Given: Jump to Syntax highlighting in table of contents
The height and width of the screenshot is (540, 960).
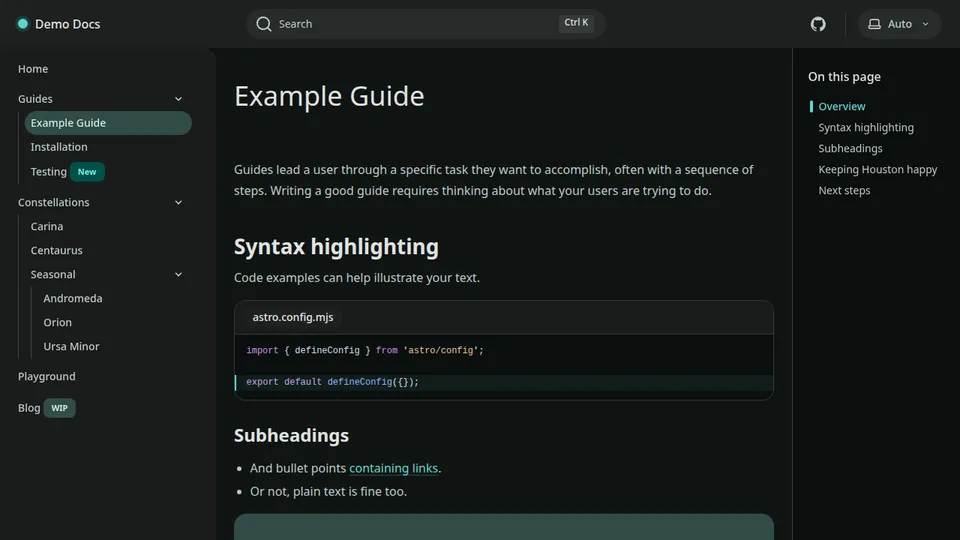Looking at the screenshot, I should (x=866, y=127).
